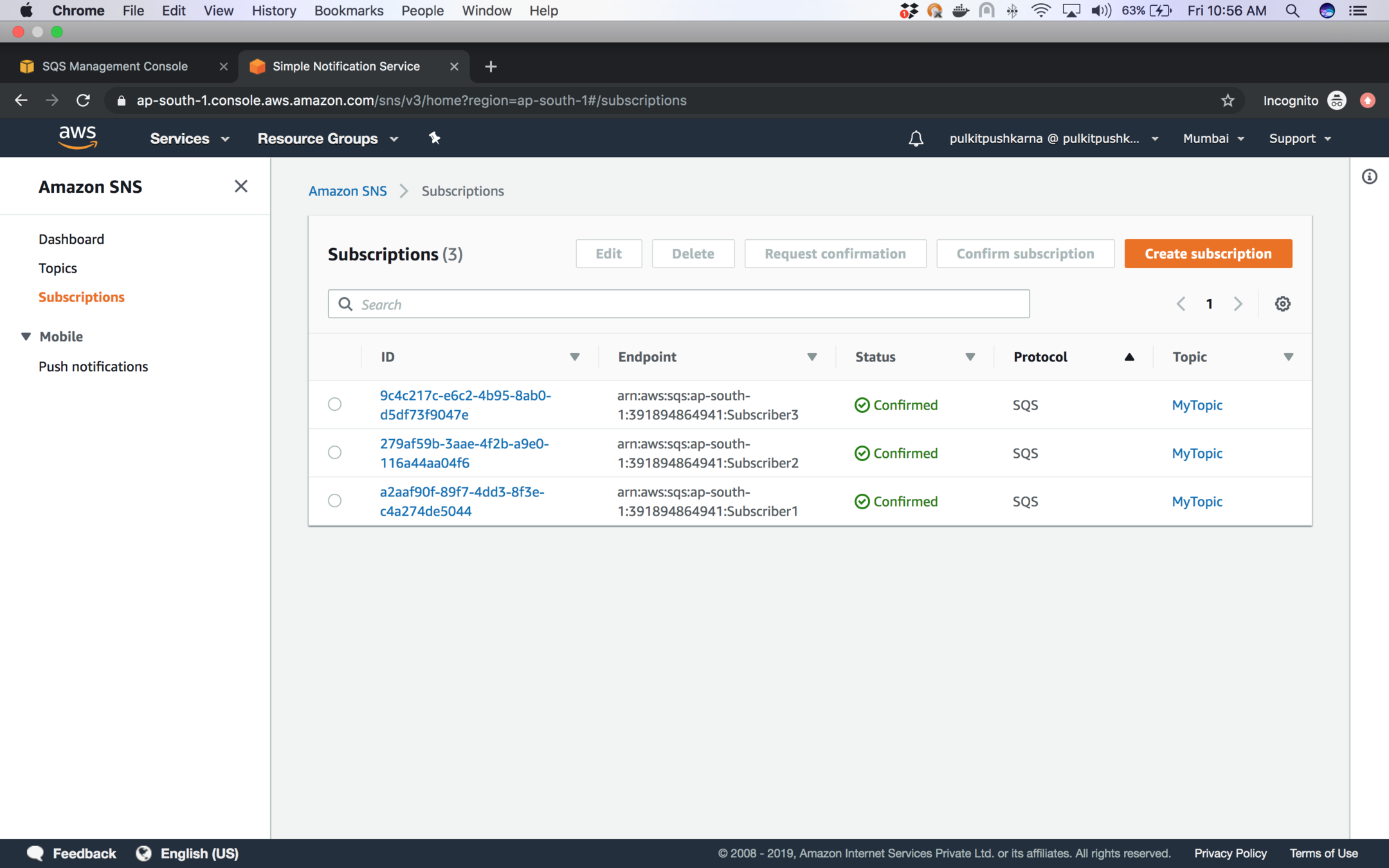The image size is (1389, 868).
Task: Open the info panel icon at right
Action: [x=1370, y=177]
